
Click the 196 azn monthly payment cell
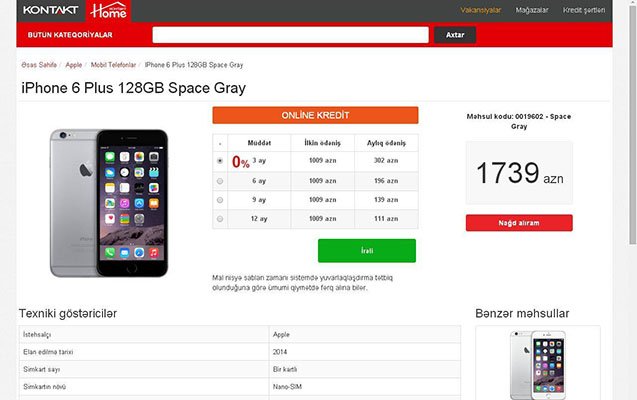[386, 181]
